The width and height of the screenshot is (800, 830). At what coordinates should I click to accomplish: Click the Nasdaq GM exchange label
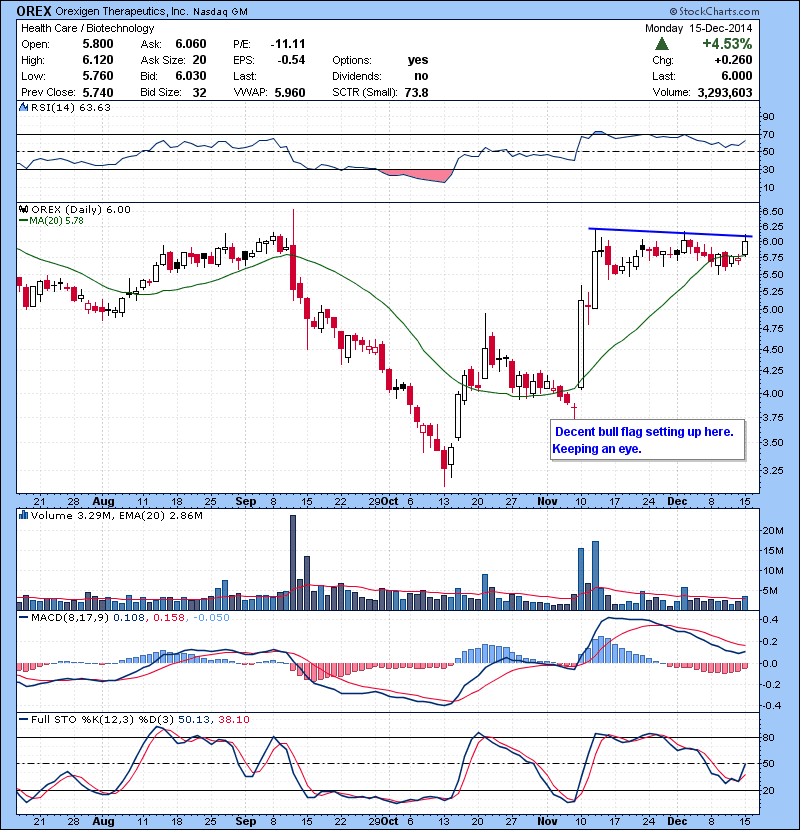coord(220,12)
